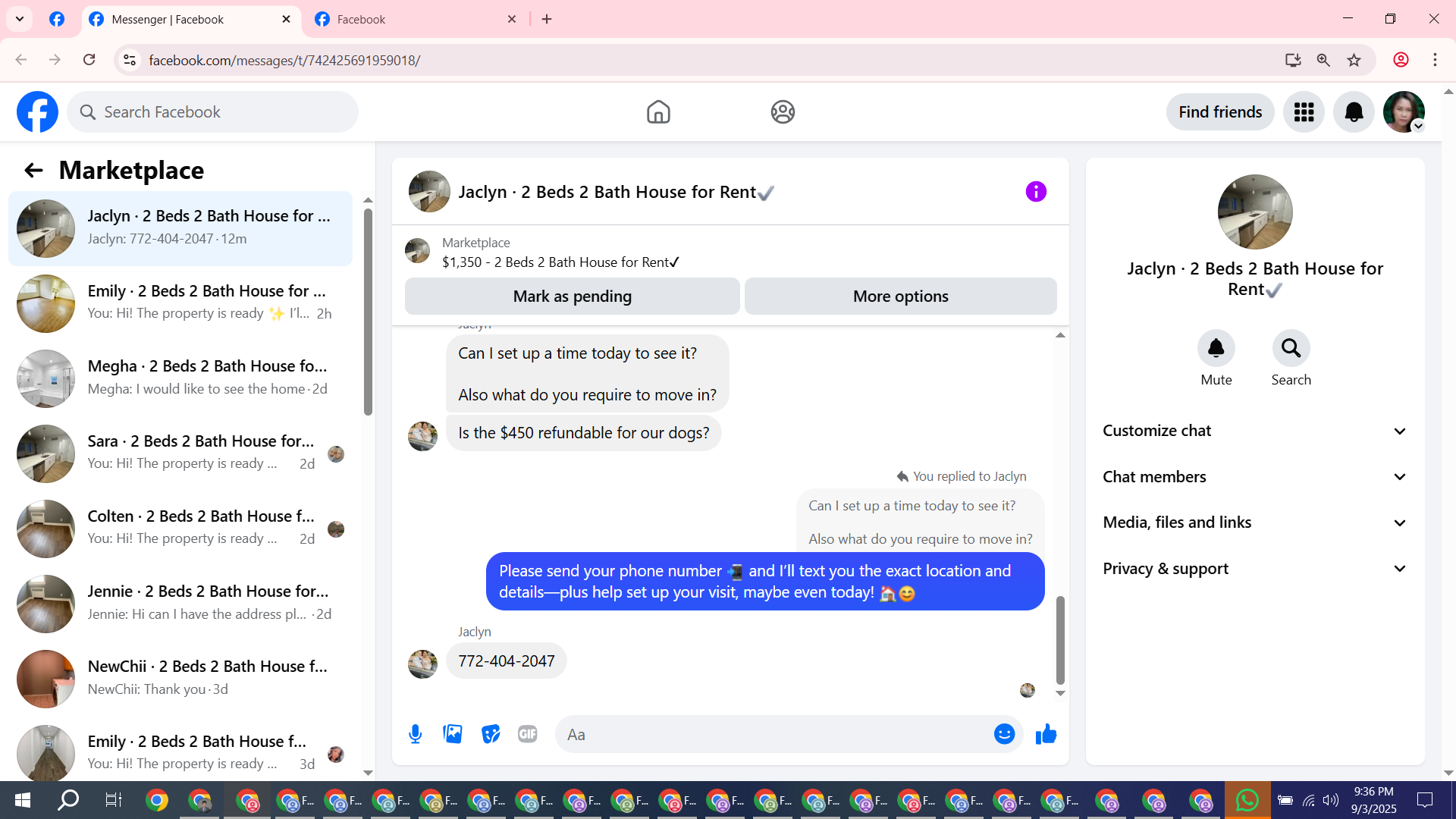1456x819 pixels.
Task: Open Task View on the taskbar
Action: (x=113, y=800)
